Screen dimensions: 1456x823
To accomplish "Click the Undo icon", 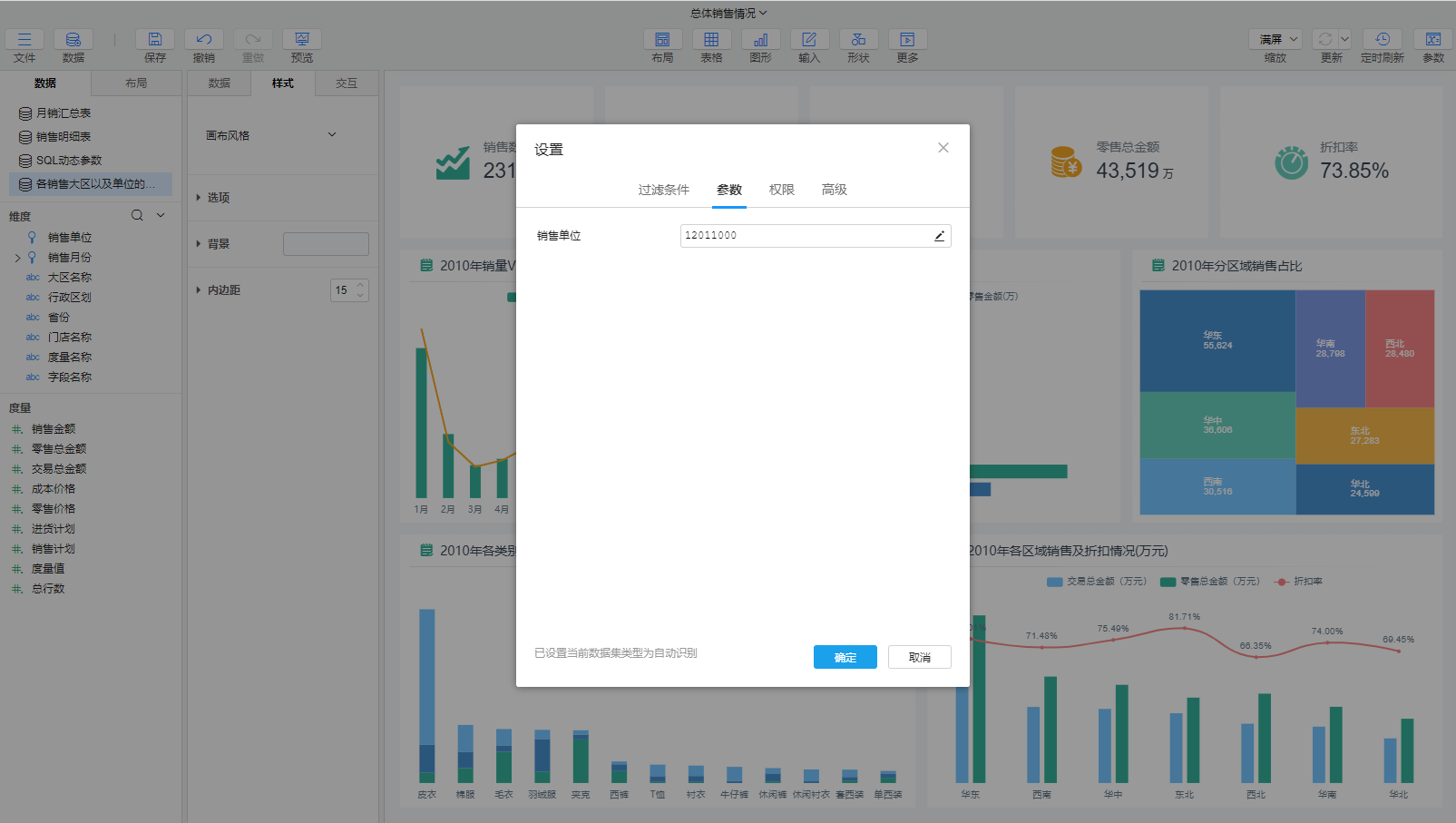I will [204, 40].
